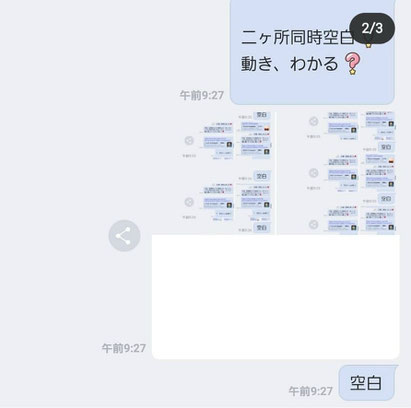Tap the topmost share icon in right thumbnail
This screenshot has width=411, height=408.
[x=313, y=121]
